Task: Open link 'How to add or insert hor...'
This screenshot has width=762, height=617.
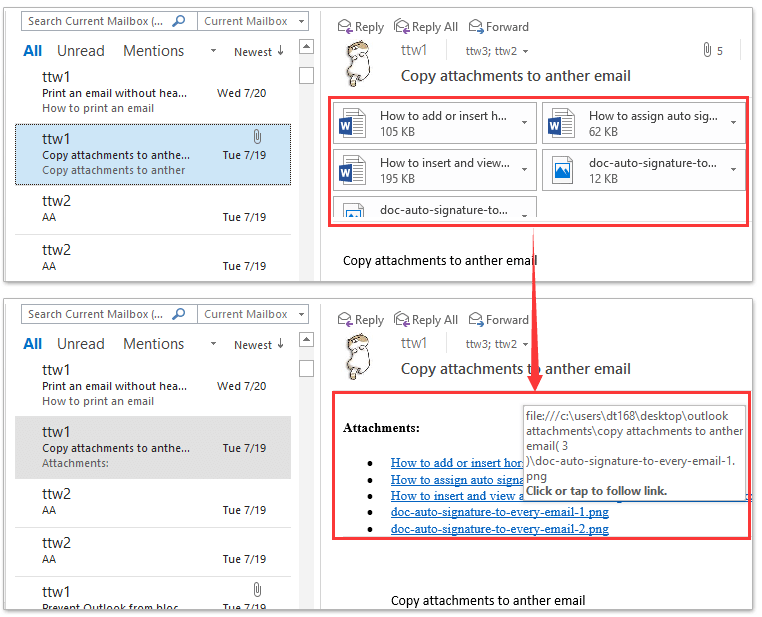Action: pyautogui.click(x=457, y=463)
